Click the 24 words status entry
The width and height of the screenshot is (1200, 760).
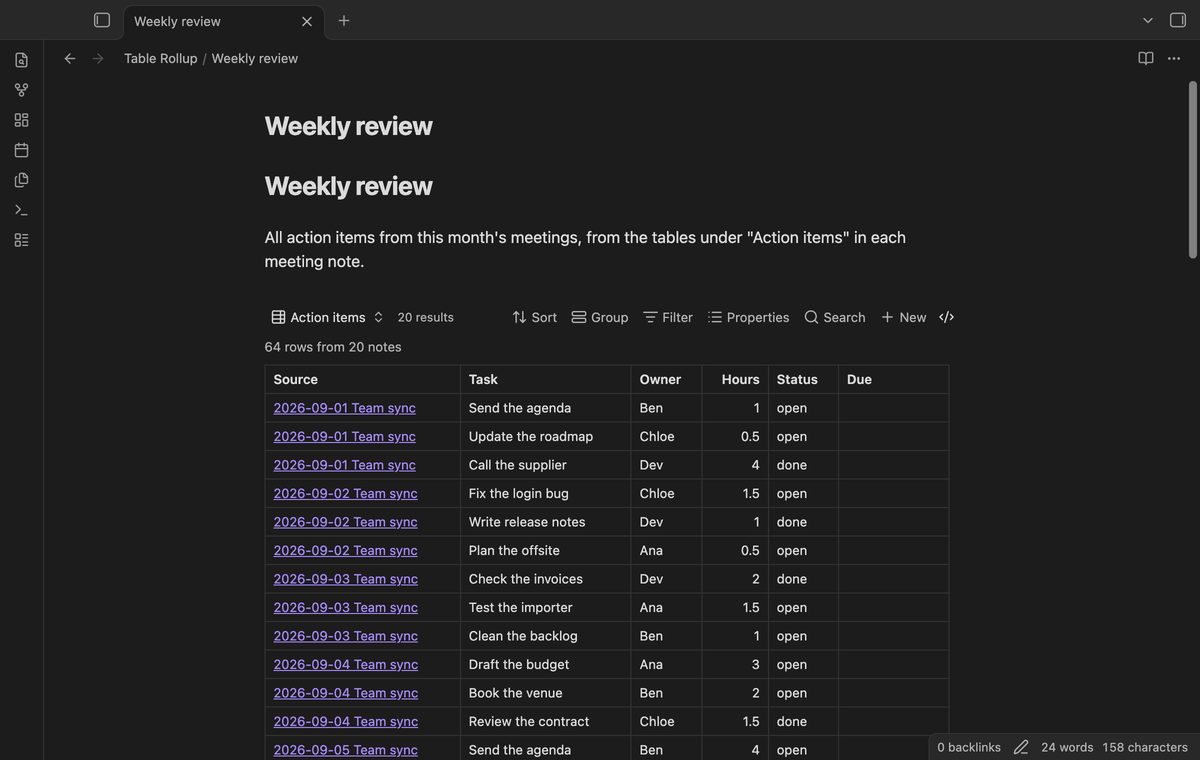[x=1067, y=747]
